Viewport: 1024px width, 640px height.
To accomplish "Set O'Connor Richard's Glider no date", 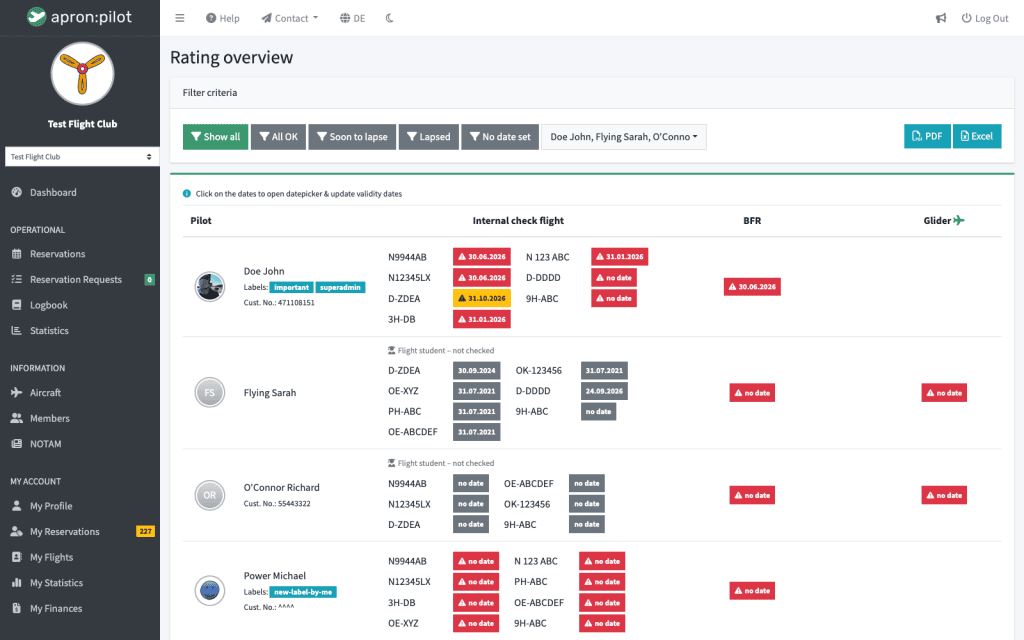I will point(944,495).
